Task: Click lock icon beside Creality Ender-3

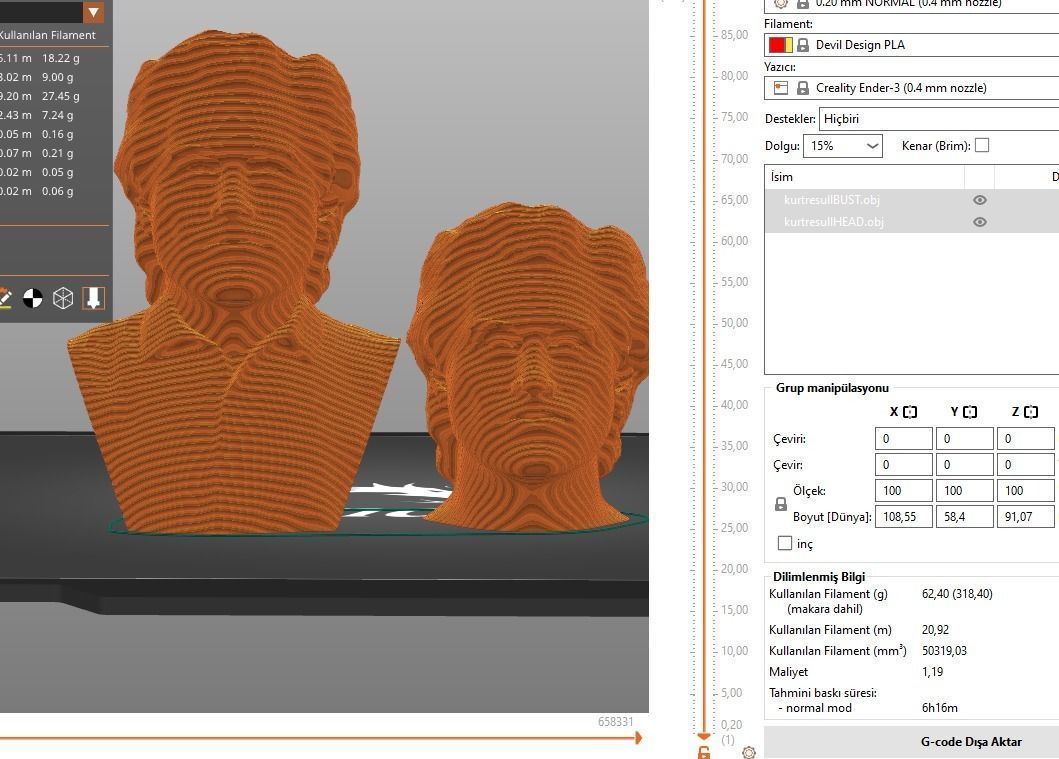Action: coord(802,88)
